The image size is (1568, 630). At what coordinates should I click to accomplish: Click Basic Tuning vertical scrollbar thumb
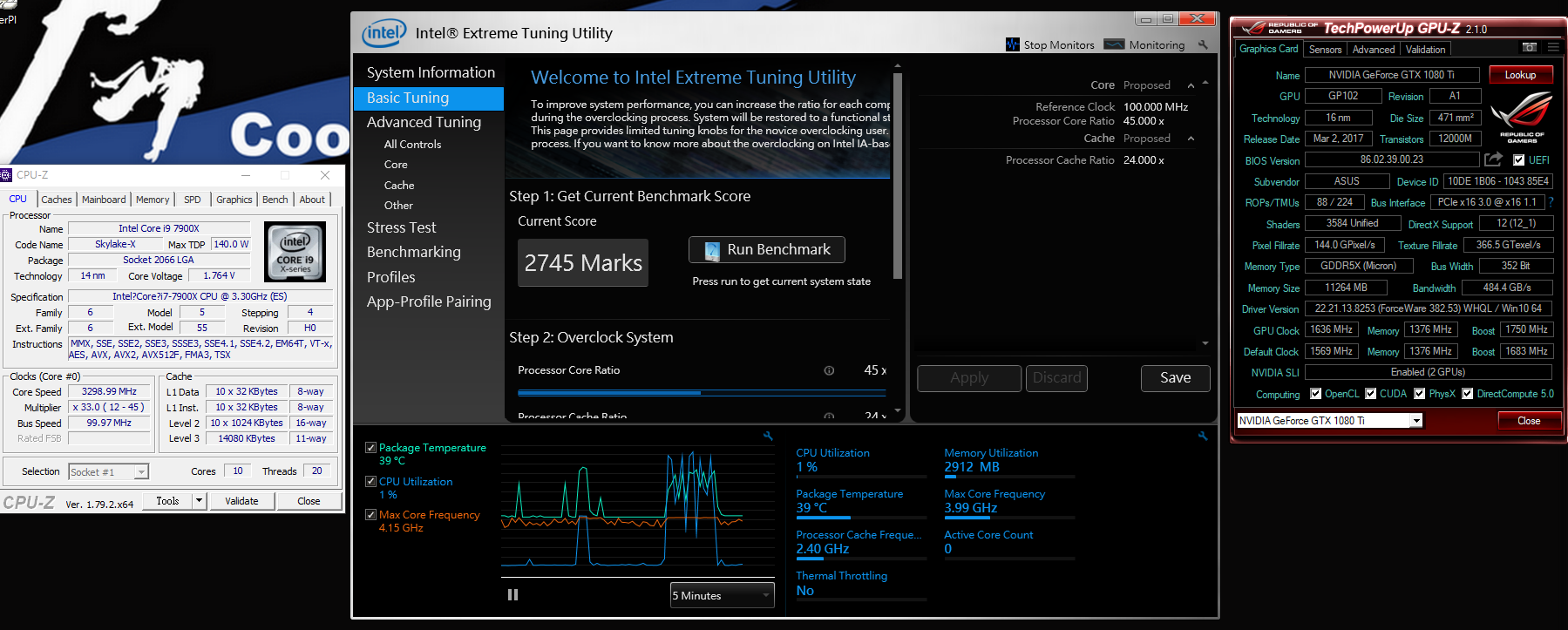(x=898, y=174)
